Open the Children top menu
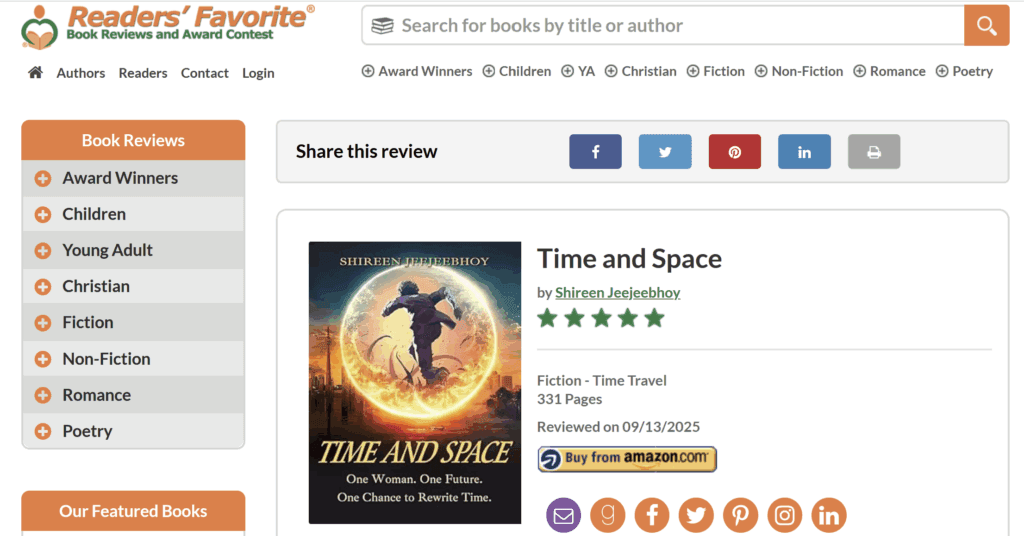Viewport: 1024px width, 536px height. tap(517, 71)
